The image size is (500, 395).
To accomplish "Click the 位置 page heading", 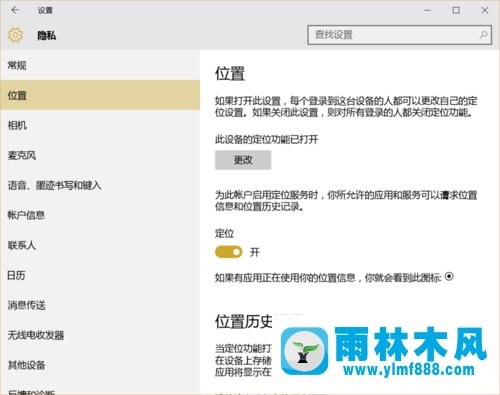I will point(230,73).
